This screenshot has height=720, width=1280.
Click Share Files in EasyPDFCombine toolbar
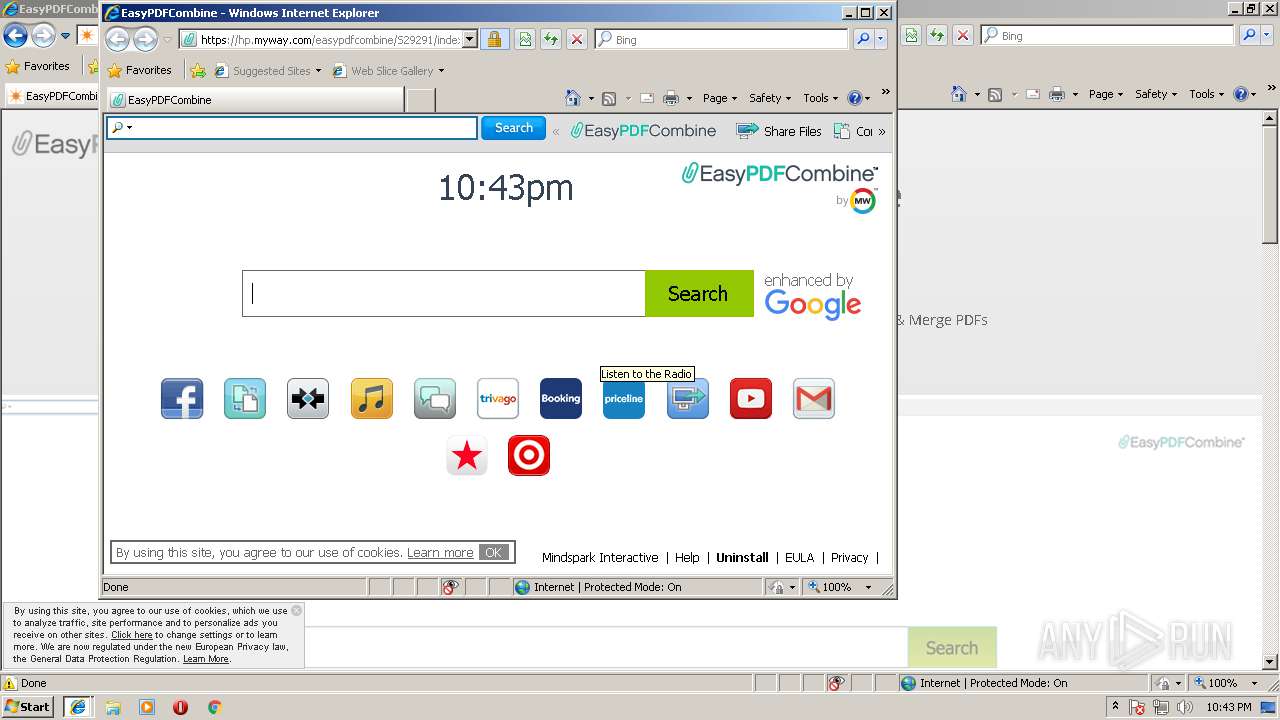click(x=779, y=131)
